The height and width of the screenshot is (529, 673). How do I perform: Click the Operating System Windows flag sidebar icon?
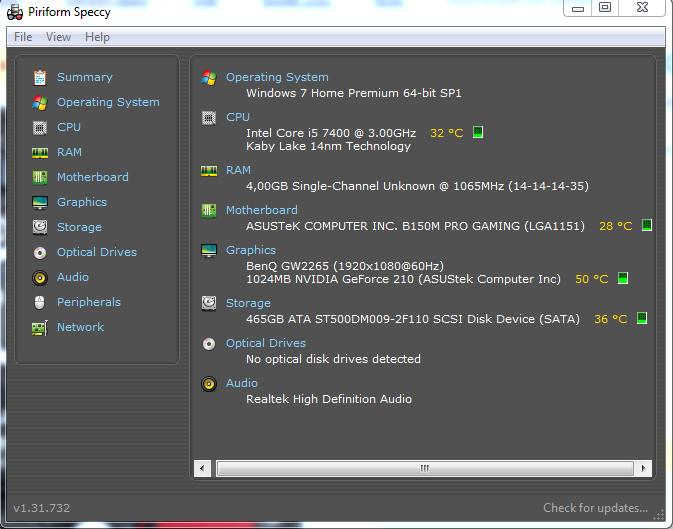(40, 103)
